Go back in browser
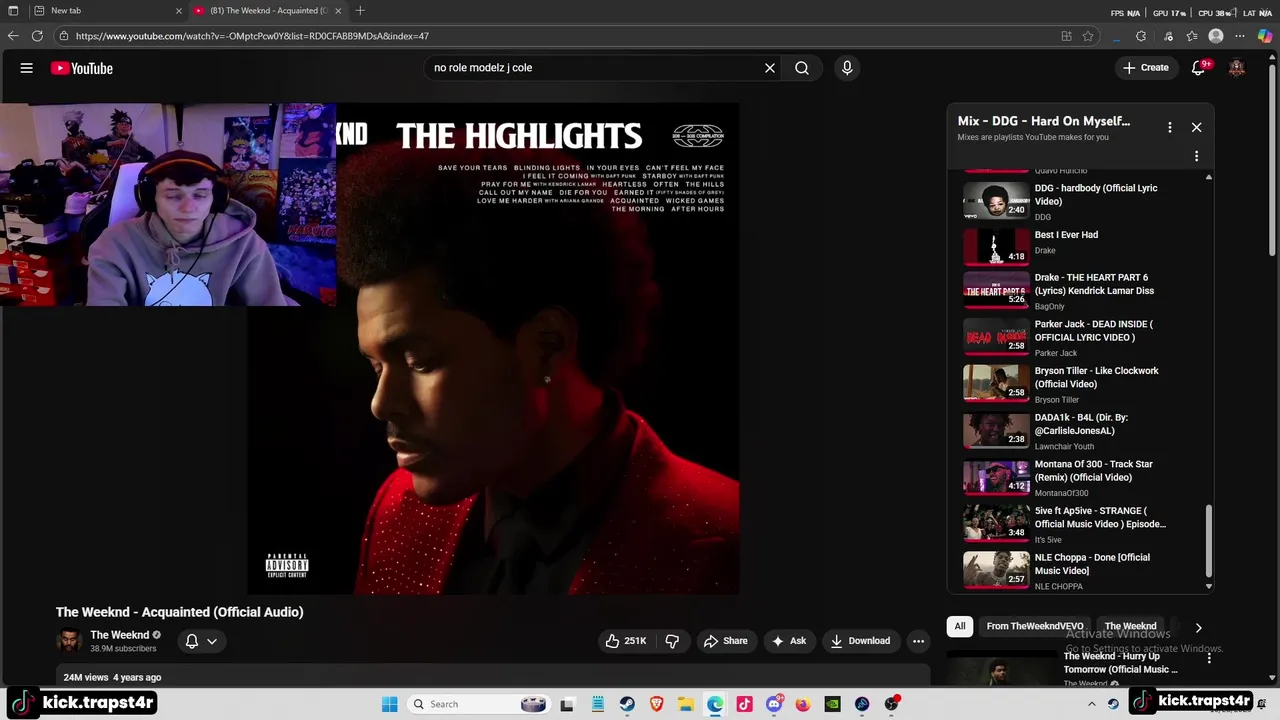 (13, 36)
